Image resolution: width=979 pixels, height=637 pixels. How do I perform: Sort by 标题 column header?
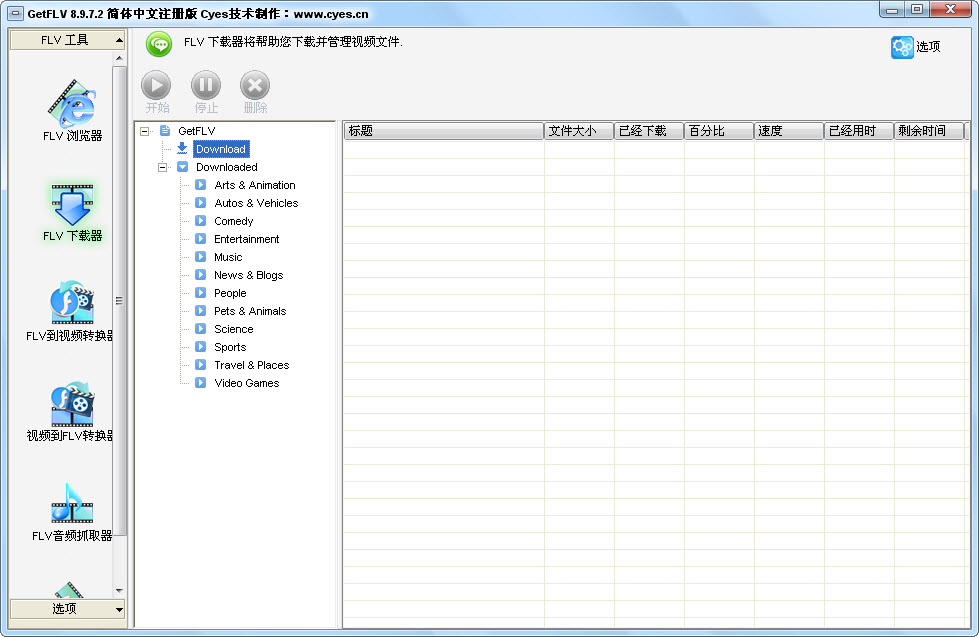pos(443,131)
